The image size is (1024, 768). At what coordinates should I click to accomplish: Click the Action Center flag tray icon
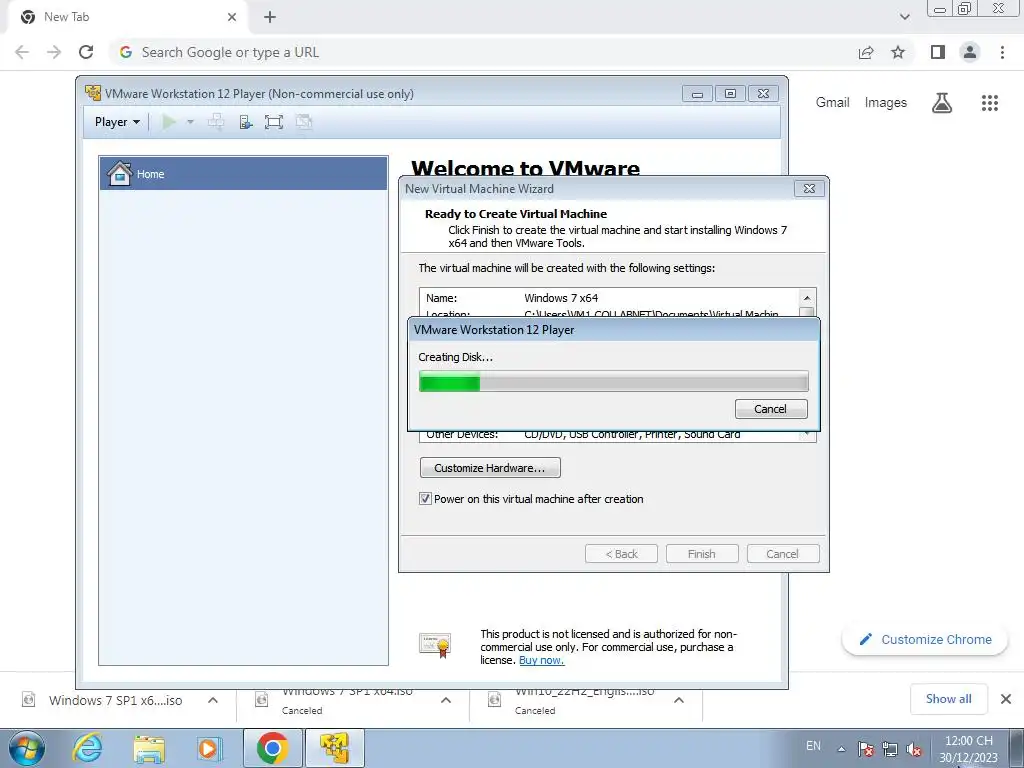tap(866, 749)
